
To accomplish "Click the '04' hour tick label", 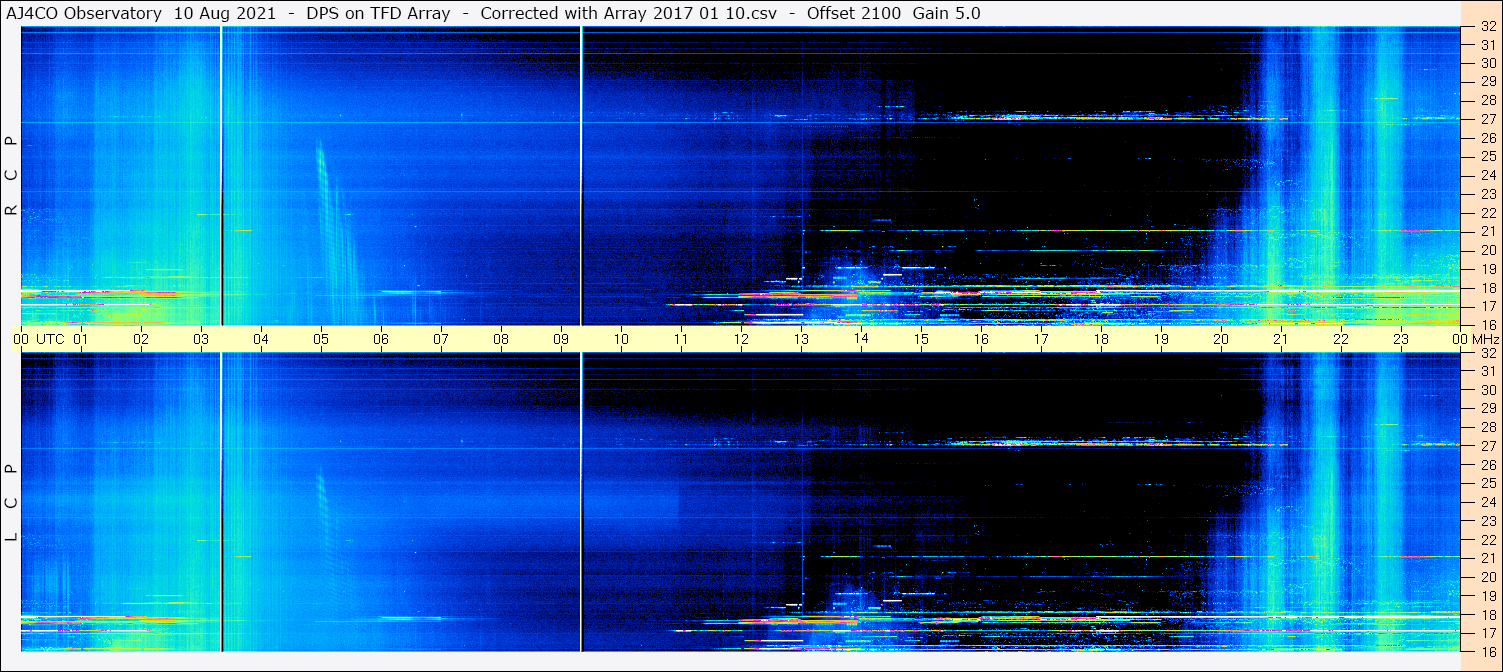I will click(261, 339).
